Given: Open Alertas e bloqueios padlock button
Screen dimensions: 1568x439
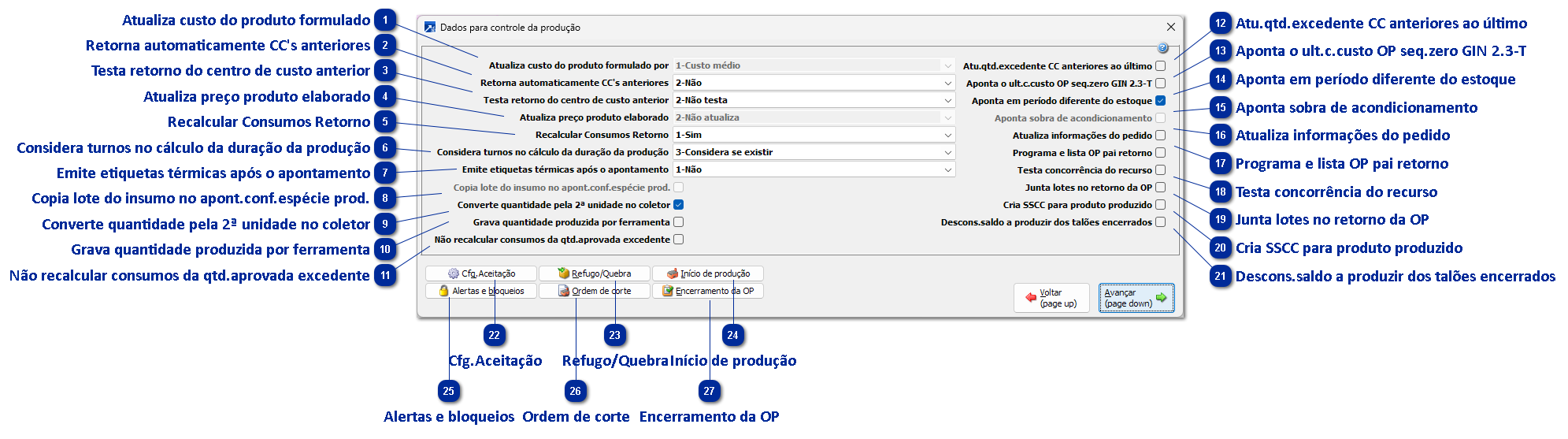Looking at the screenshot, I should (481, 291).
